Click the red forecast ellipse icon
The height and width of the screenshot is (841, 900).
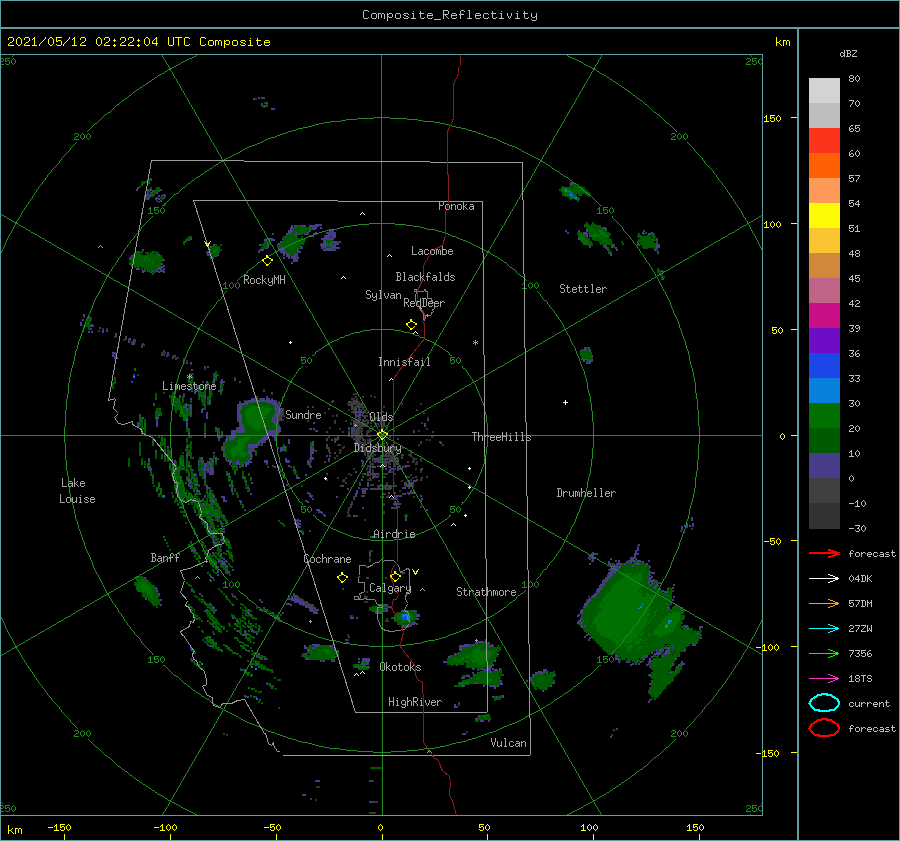point(824,728)
